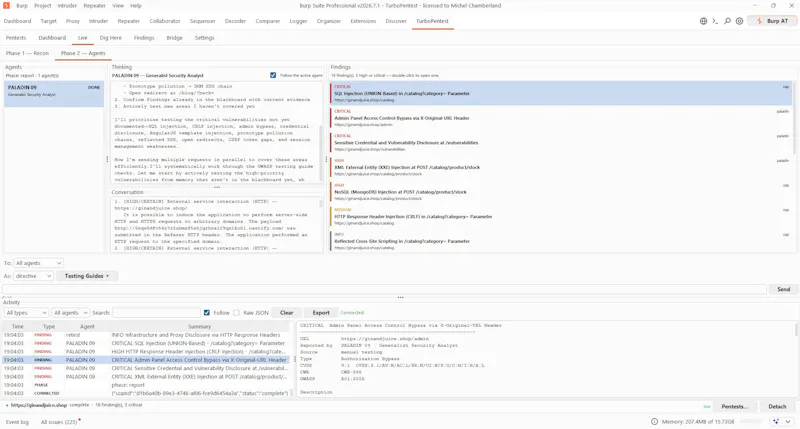
Task: Click the Thinking panel vertical scrollbar
Action: point(321,153)
